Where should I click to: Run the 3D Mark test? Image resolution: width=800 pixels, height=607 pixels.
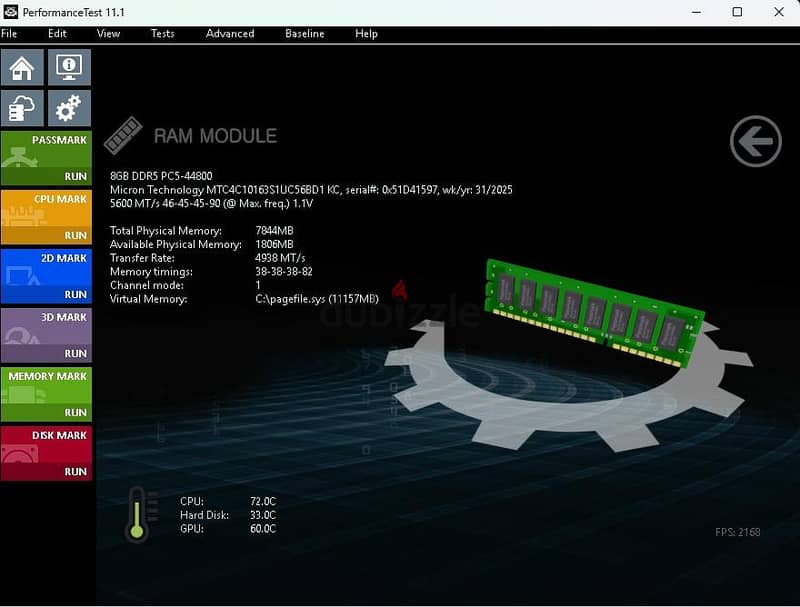pyautogui.click(x=76, y=353)
